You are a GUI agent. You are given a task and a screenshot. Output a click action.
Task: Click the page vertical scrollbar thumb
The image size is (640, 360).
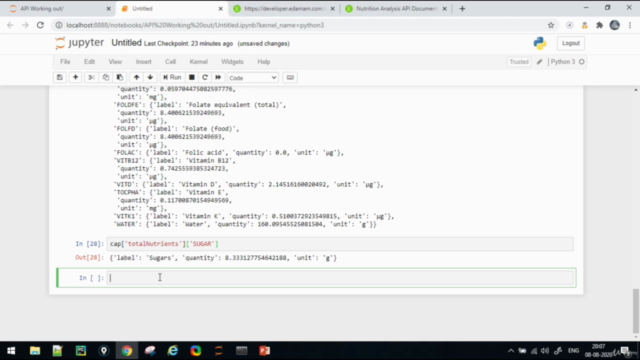pyautogui.click(x=636, y=311)
